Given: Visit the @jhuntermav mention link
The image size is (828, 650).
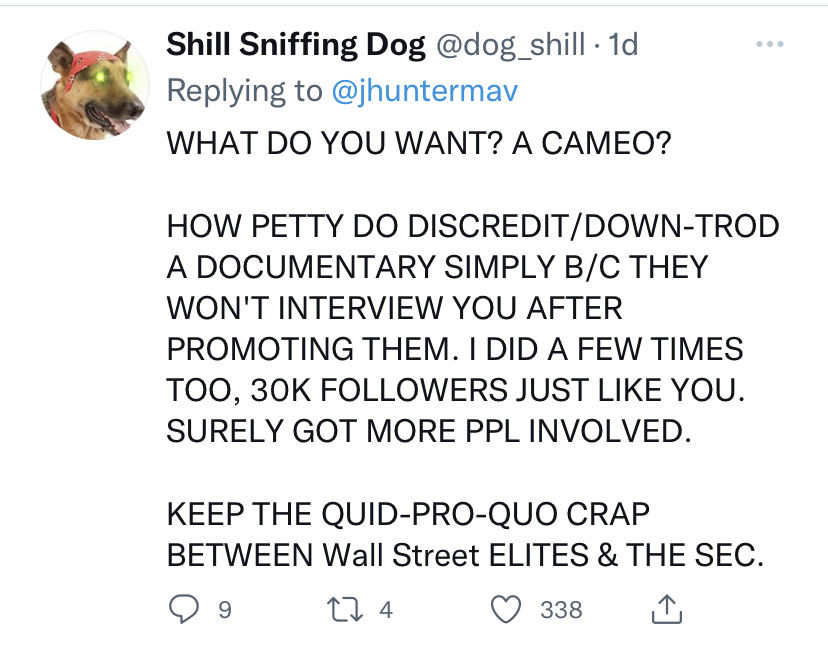Looking at the screenshot, I should point(425,90).
